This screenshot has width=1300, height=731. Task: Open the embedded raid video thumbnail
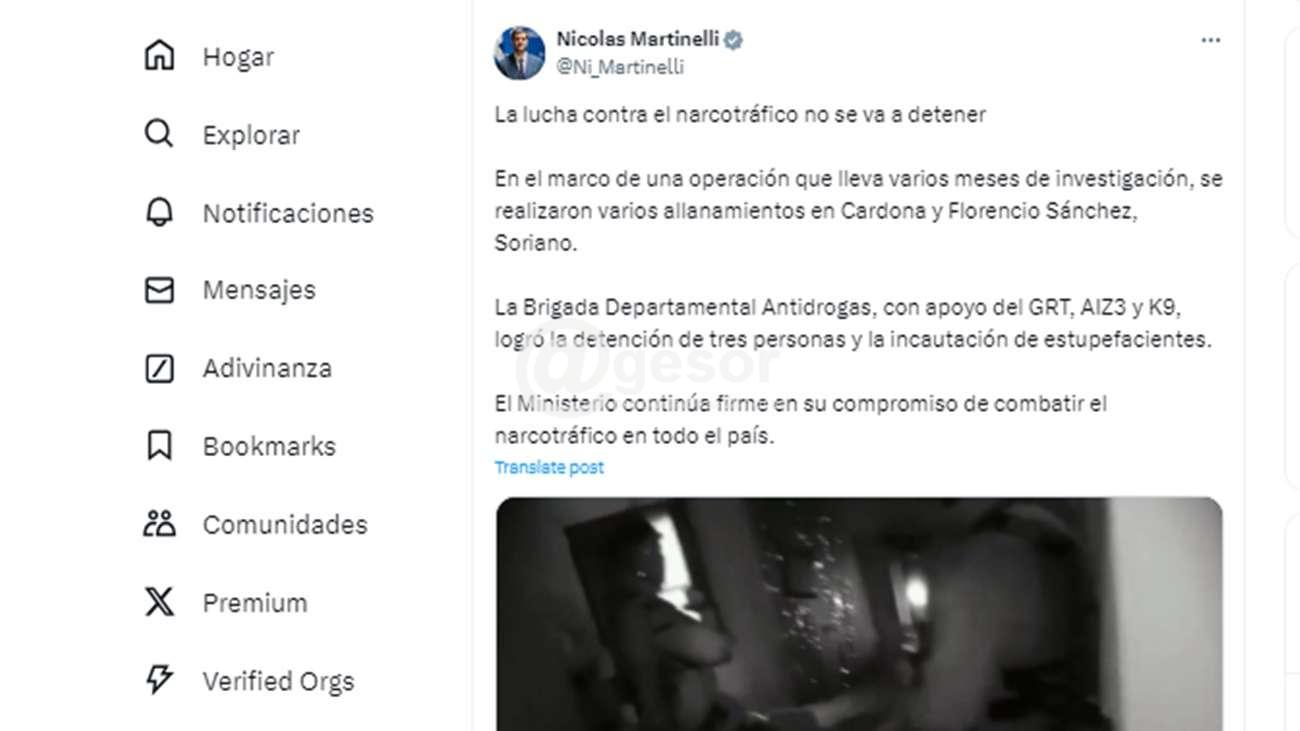point(859,613)
